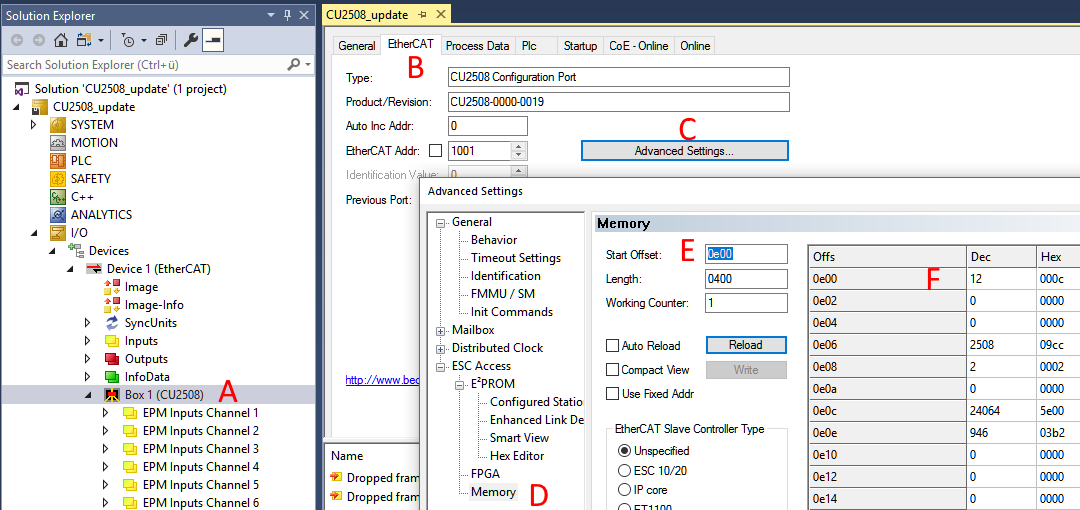Viewport: 1080px width, 510px height.
Task: Go to Solution Explorer Home view
Action: [x=61, y=40]
